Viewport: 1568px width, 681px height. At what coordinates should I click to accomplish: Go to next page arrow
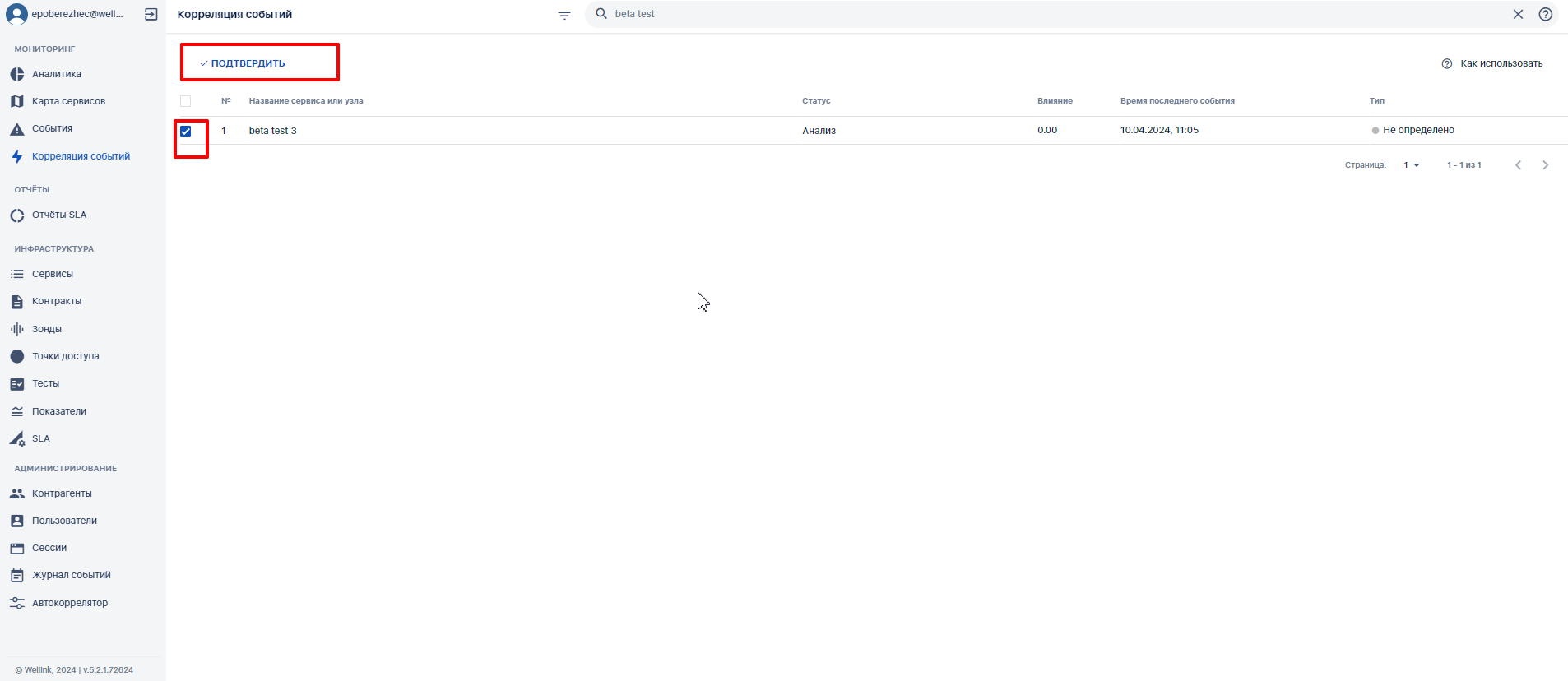pos(1546,165)
